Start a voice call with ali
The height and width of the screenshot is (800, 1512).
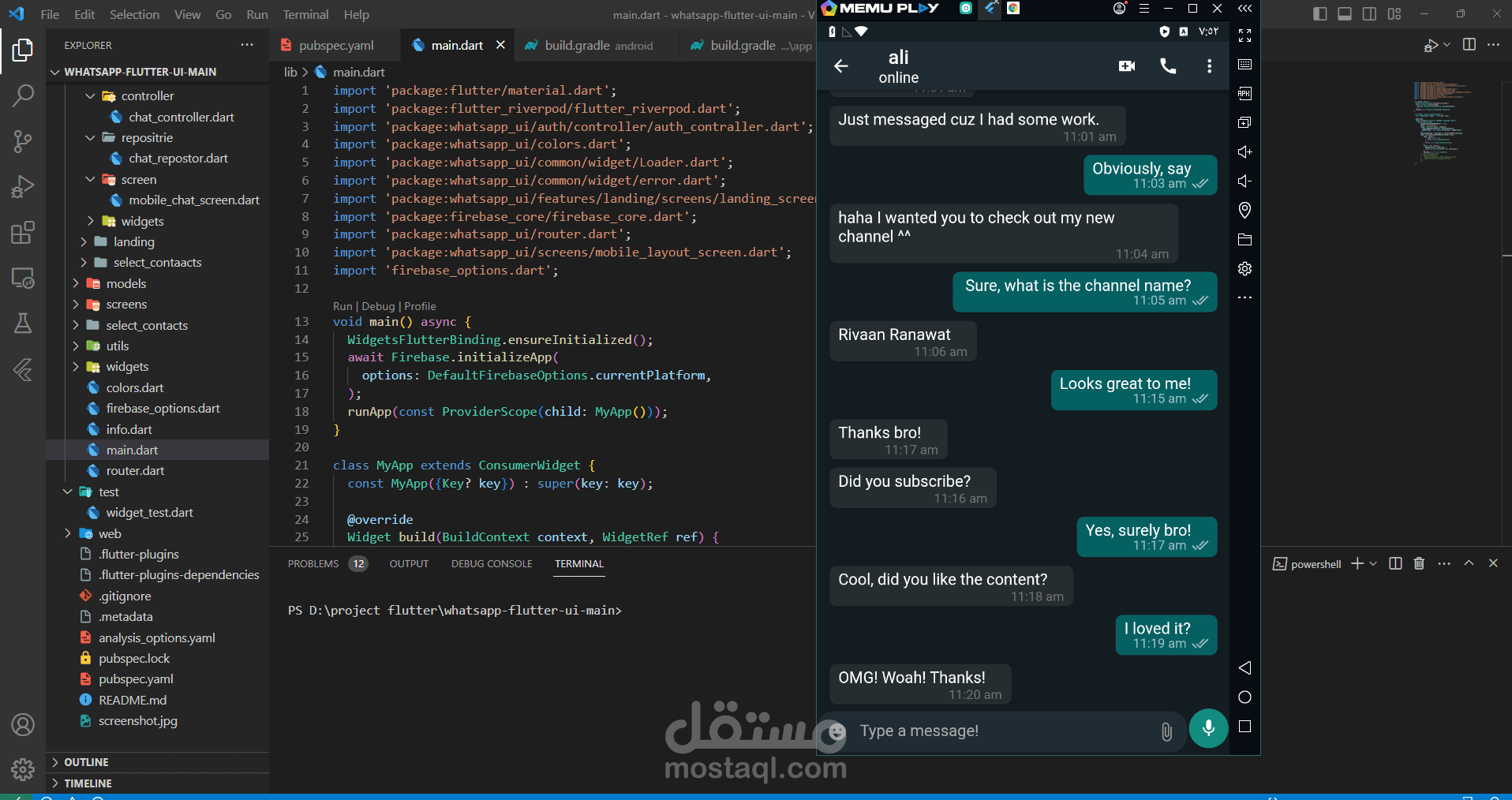click(x=1168, y=66)
